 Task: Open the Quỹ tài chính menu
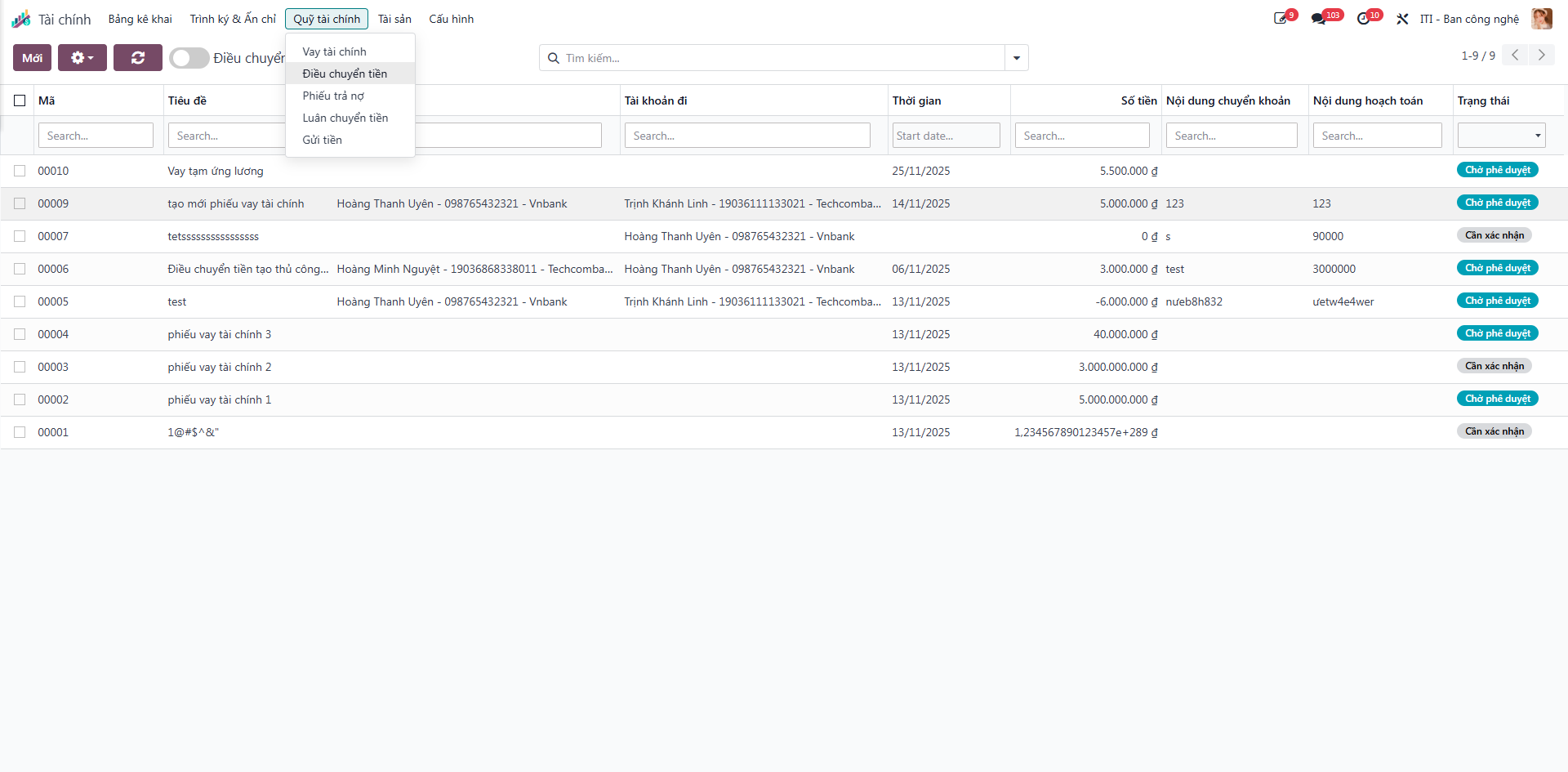[327, 19]
